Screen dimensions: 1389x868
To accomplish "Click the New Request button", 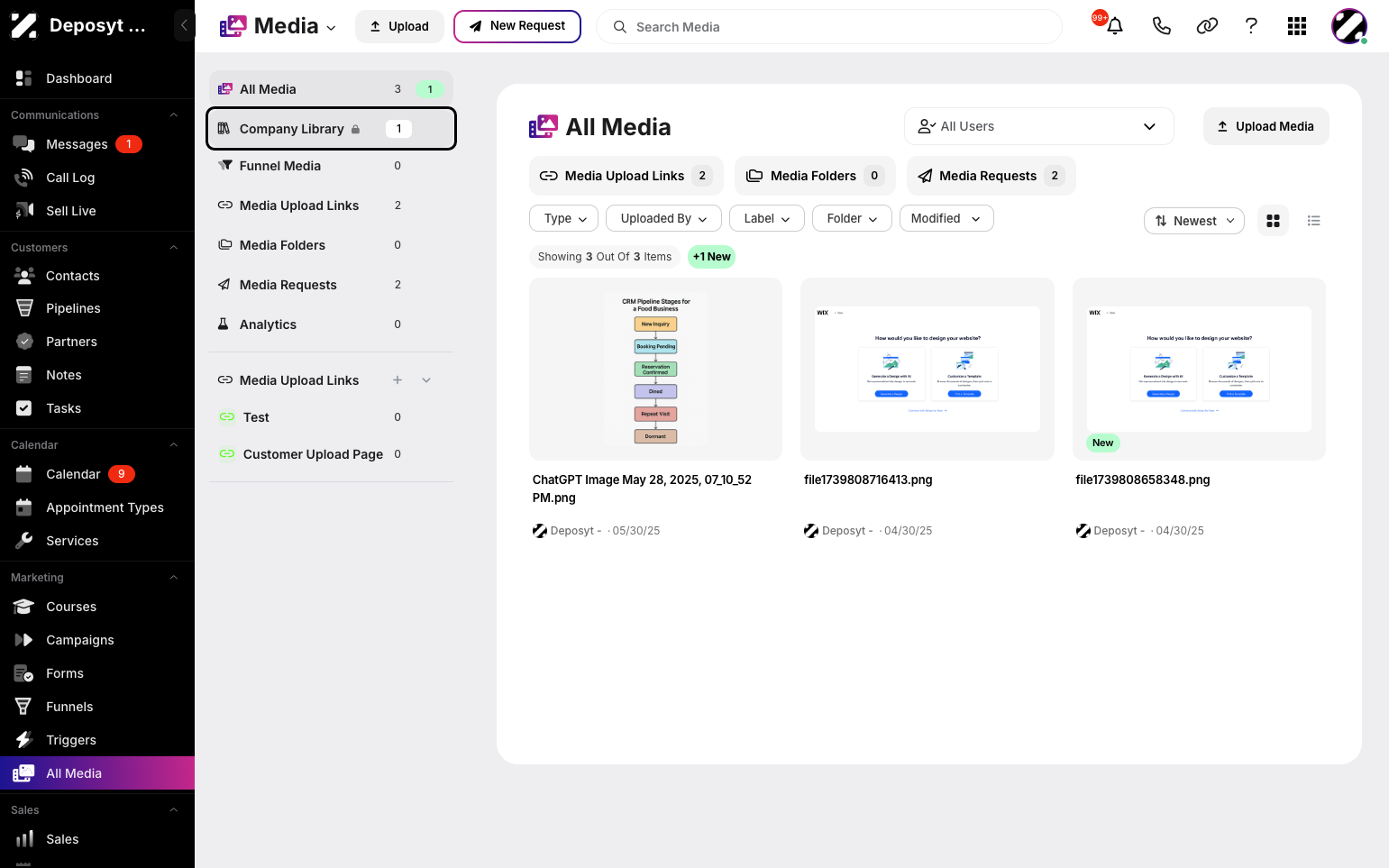I will [x=517, y=26].
